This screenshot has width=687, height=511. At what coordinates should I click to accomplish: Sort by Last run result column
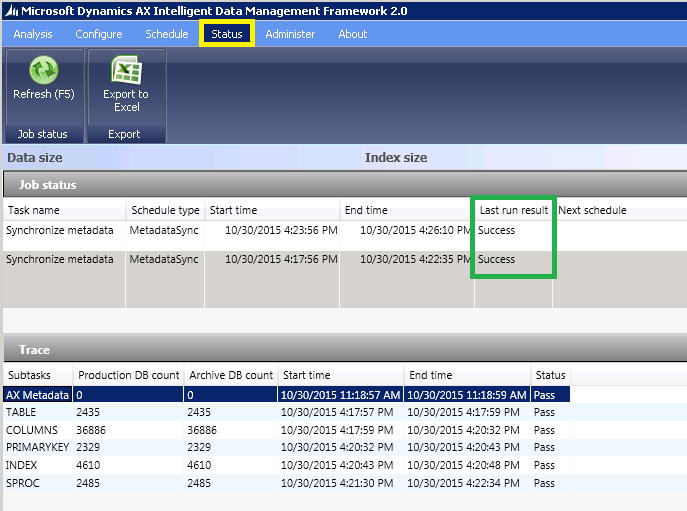tap(513, 211)
